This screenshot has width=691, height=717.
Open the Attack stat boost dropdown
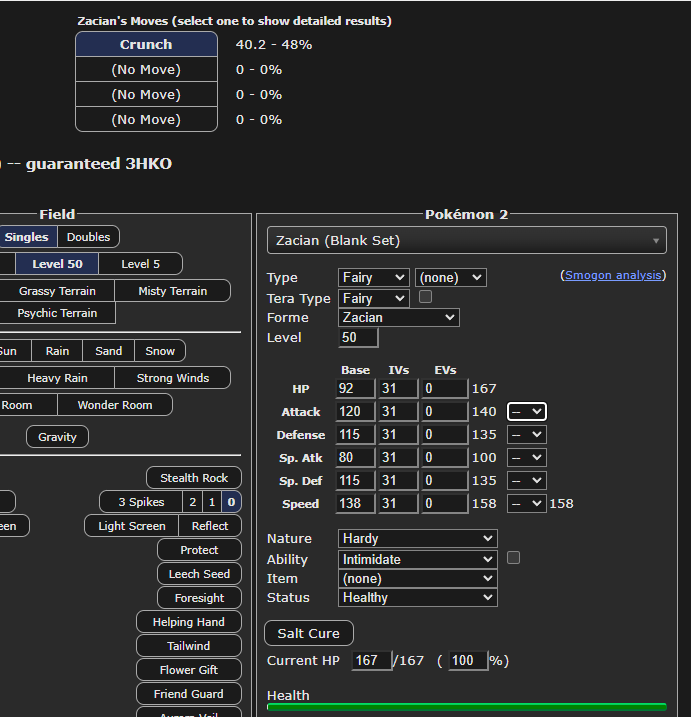(526, 411)
